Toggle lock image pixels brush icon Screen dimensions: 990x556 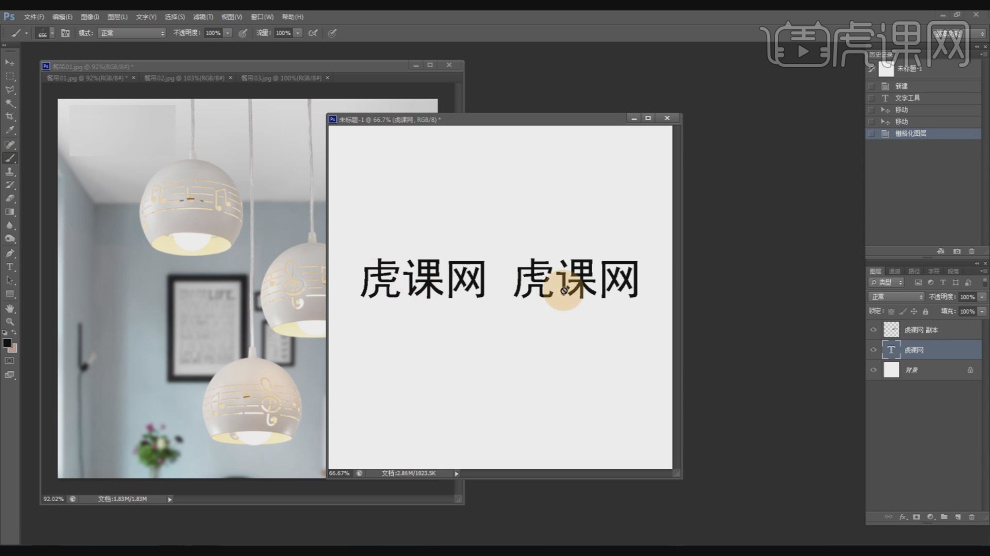pos(902,312)
